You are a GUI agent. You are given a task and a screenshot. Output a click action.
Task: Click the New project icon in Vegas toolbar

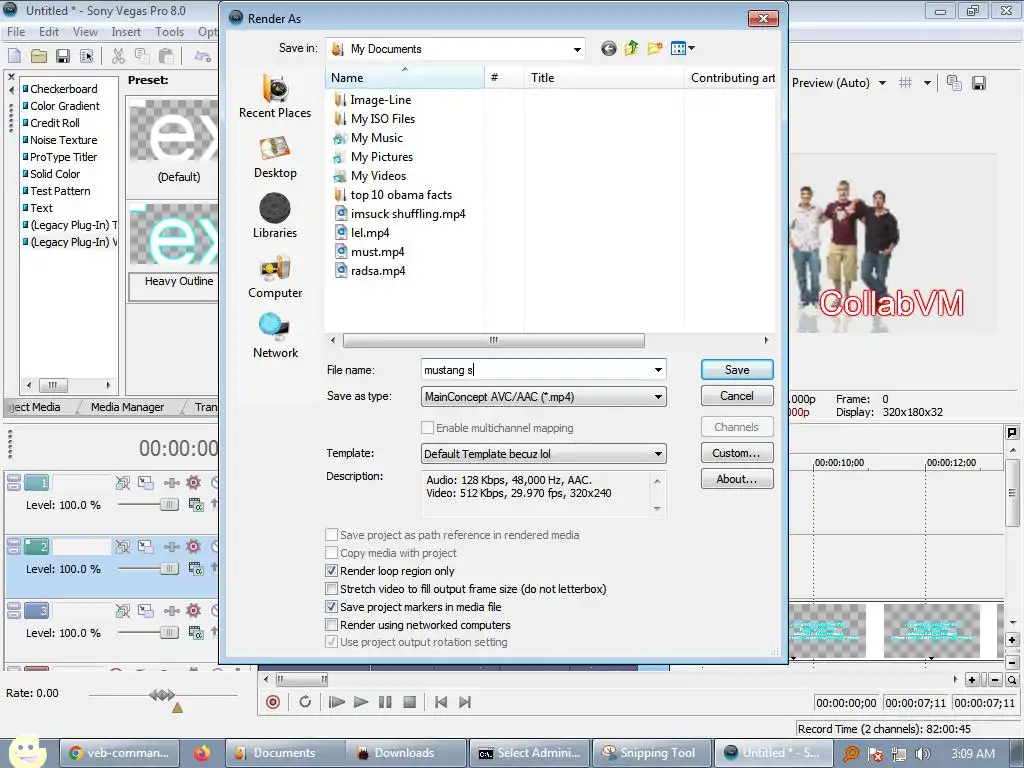click(14, 56)
